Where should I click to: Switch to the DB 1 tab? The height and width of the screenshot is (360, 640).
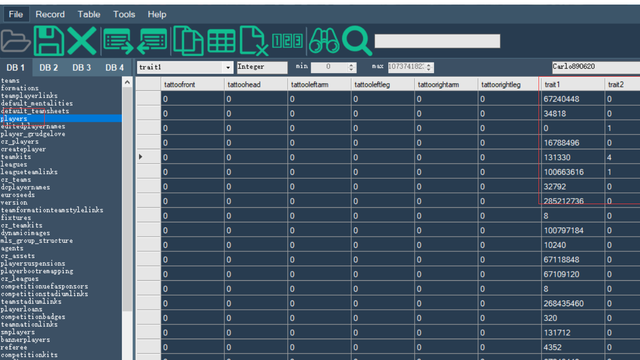16,68
